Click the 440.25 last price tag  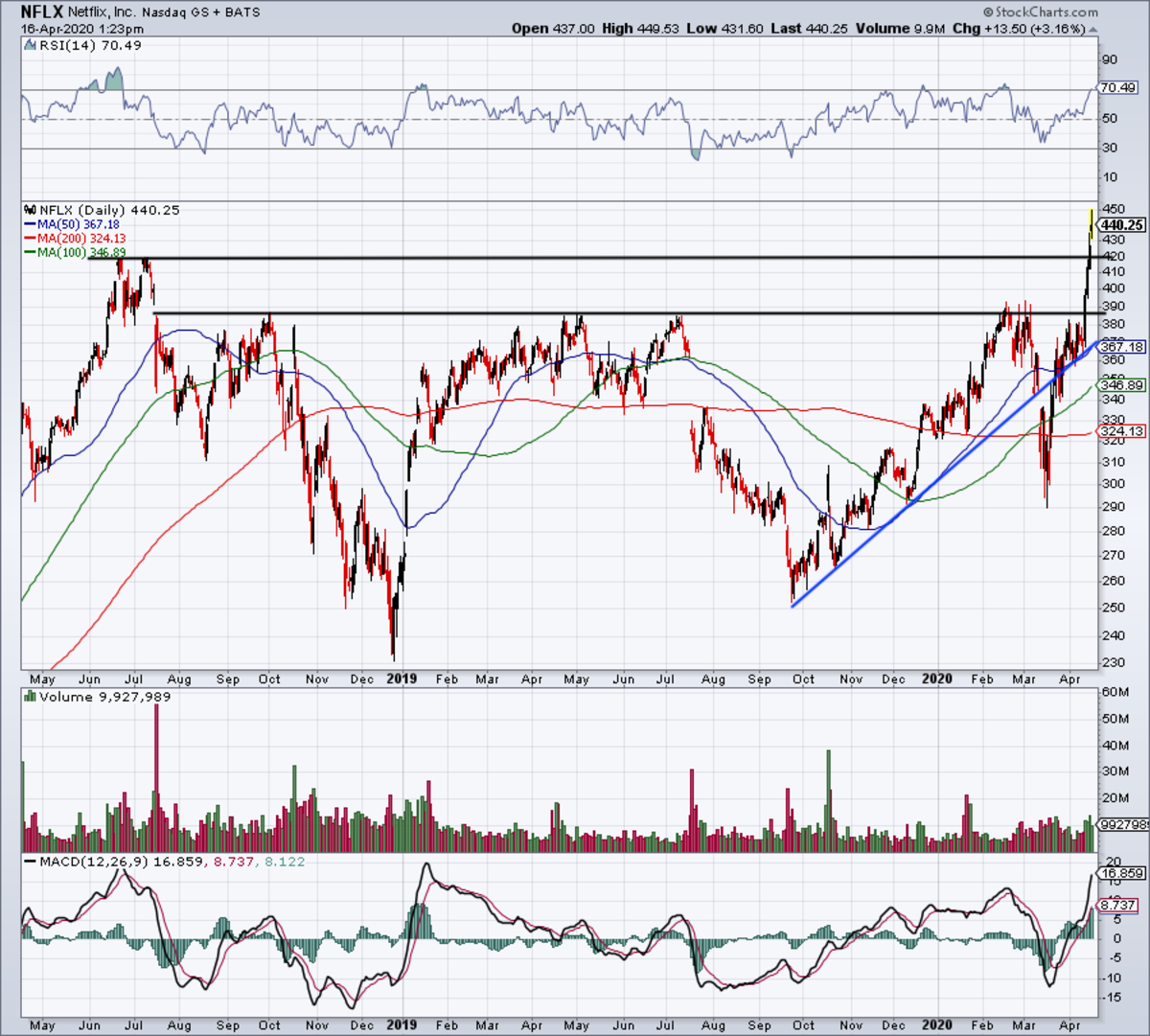click(x=1121, y=225)
